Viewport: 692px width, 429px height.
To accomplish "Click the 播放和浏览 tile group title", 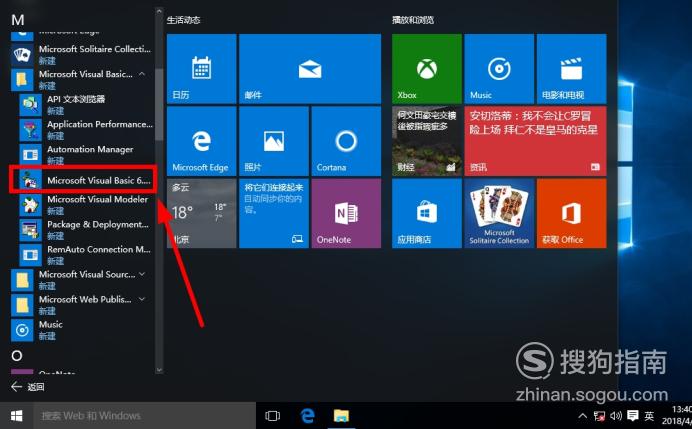I will coord(413,20).
